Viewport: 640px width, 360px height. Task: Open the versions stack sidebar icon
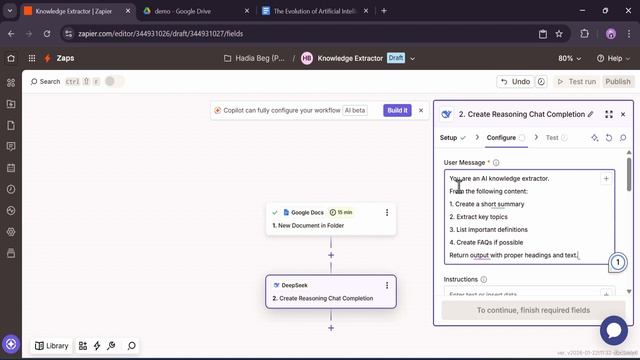coord(11,253)
